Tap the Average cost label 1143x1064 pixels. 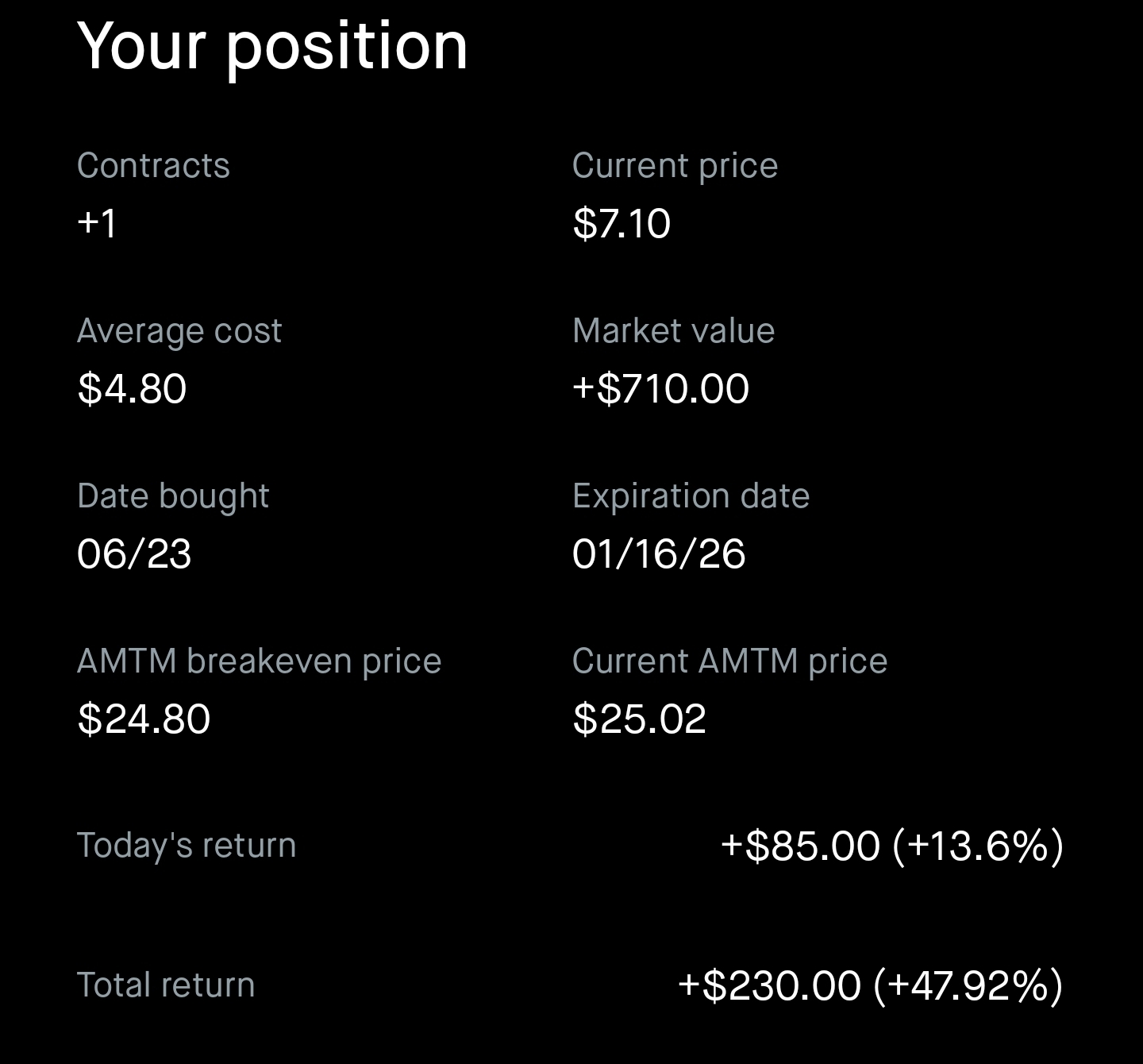(x=179, y=330)
